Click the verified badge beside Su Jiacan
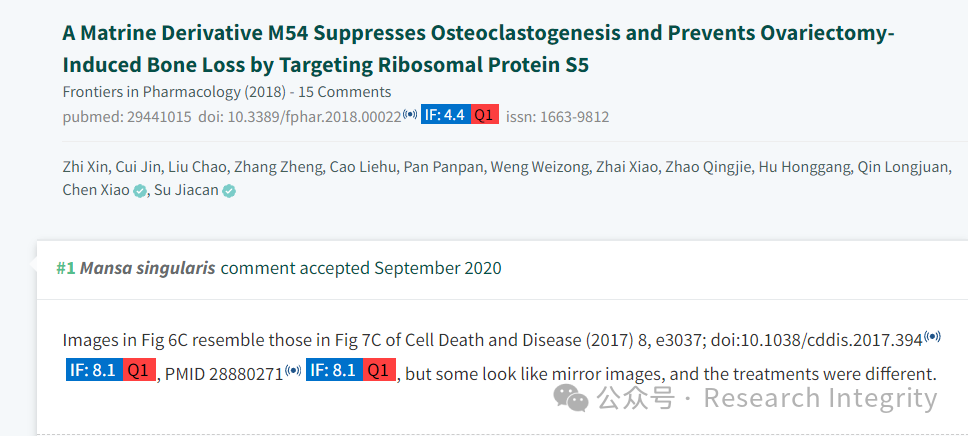 [229, 191]
